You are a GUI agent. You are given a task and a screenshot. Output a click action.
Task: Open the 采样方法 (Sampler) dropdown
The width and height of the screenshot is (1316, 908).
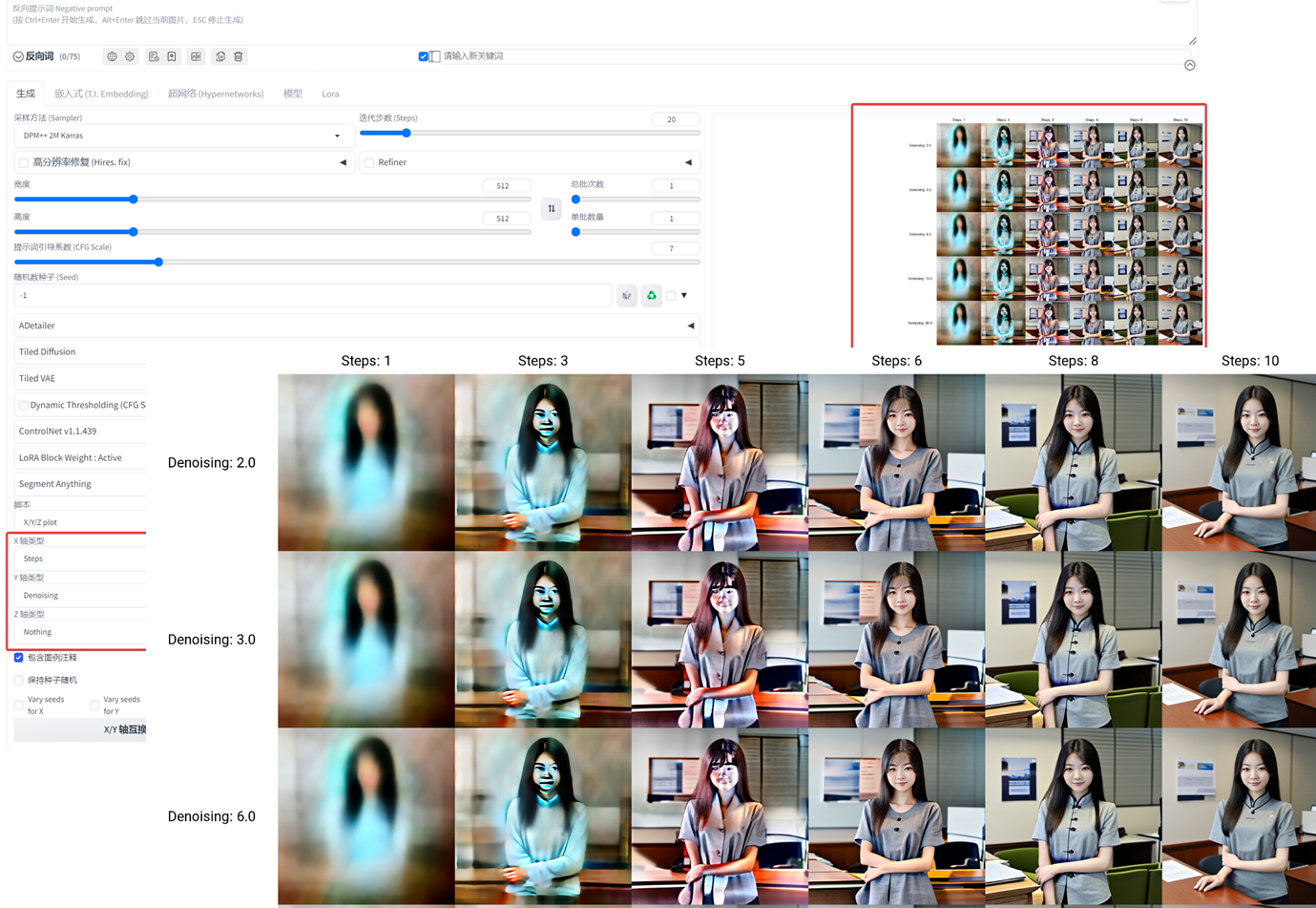pyautogui.click(x=181, y=135)
